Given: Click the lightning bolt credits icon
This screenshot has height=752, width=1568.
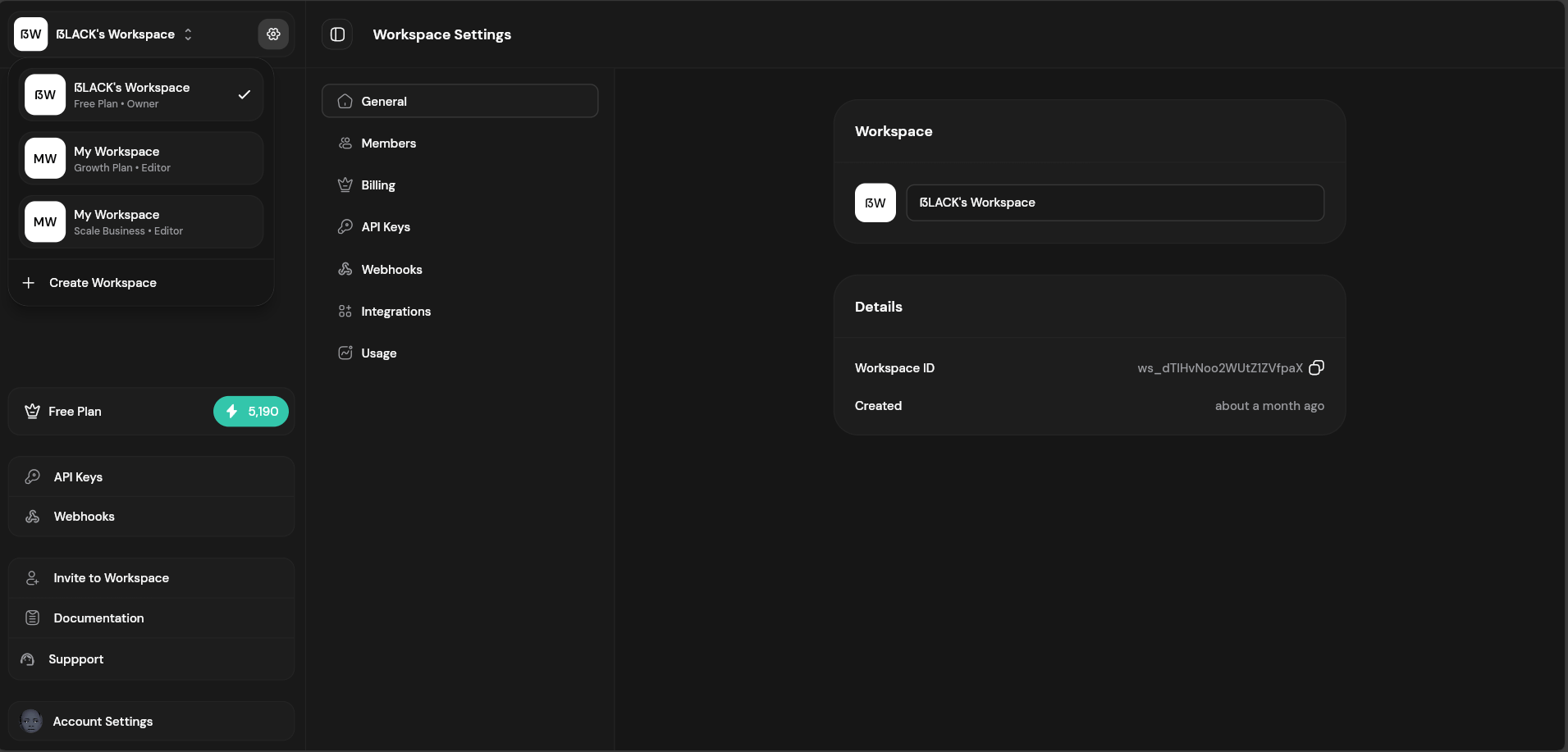Looking at the screenshot, I should click(232, 412).
